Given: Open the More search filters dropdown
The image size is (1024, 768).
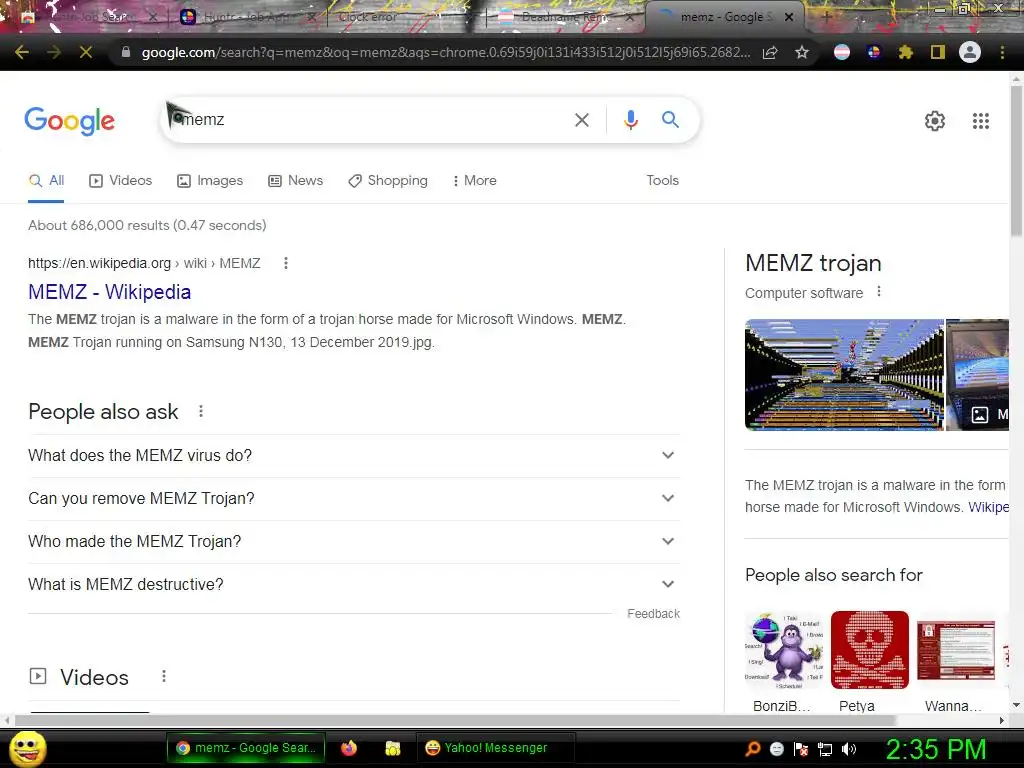Looking at the screenshot, I should point(474,180).
